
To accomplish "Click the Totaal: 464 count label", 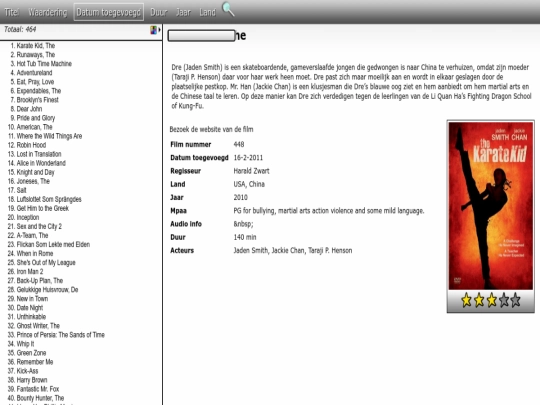I will 20,29.
